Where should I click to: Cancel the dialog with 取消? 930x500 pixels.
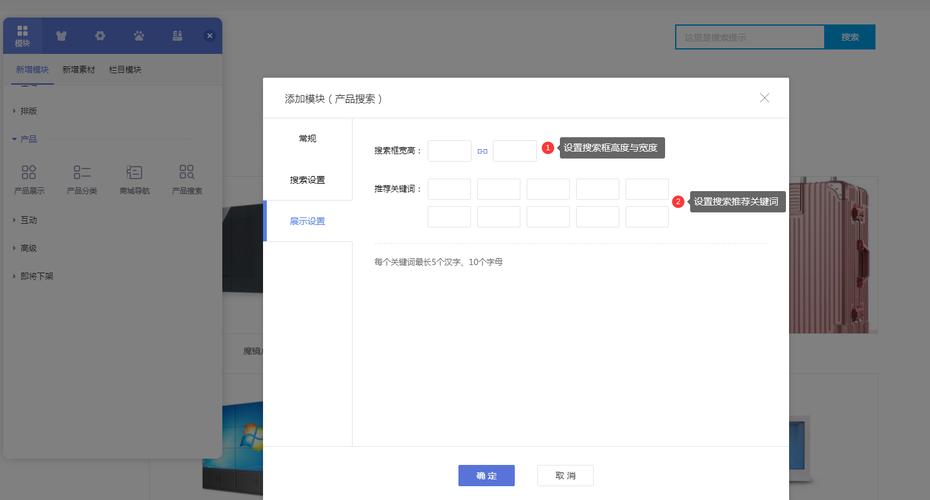[565, 475]
